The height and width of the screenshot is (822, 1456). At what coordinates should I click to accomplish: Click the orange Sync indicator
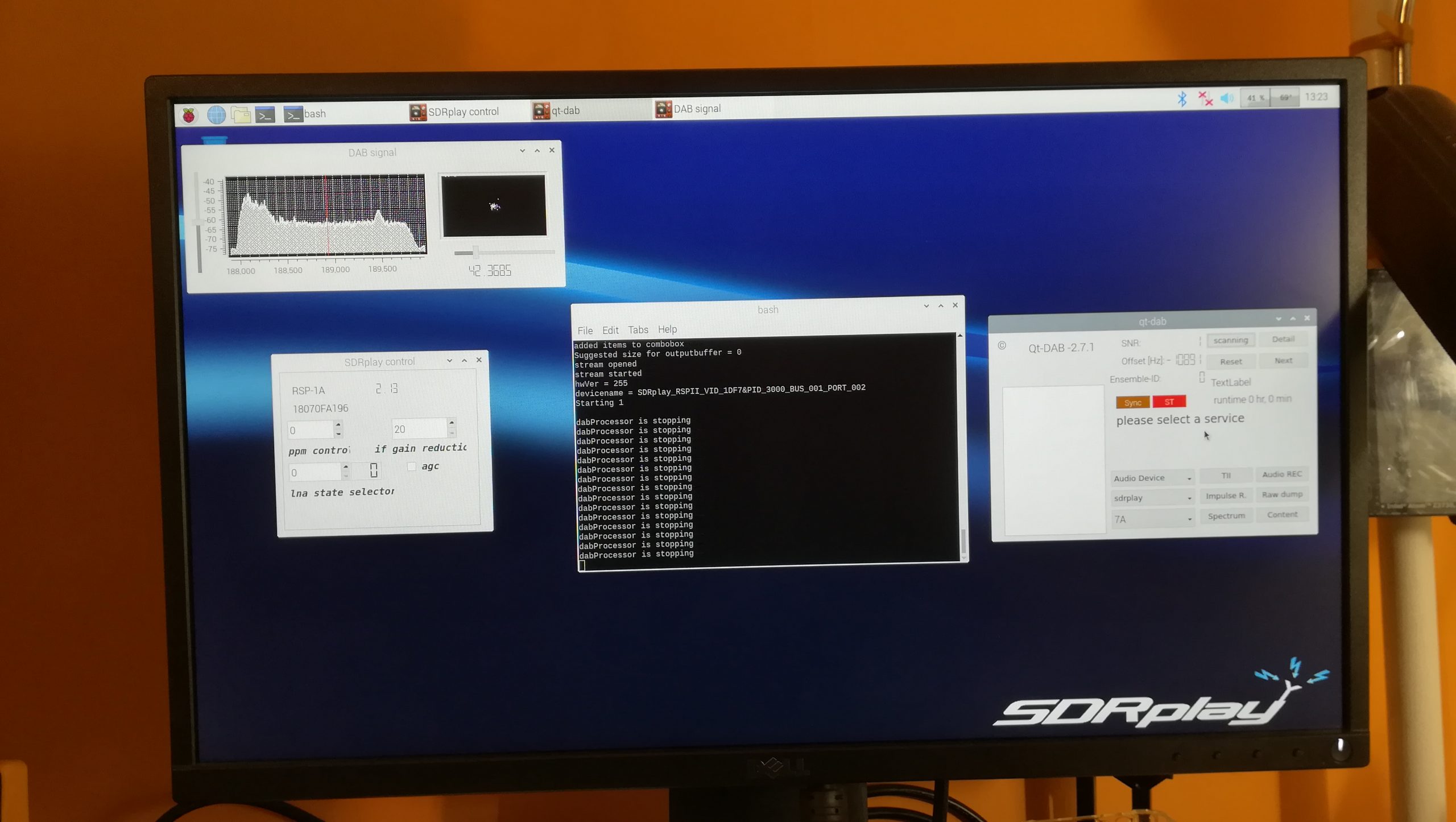click(1132, 403)
